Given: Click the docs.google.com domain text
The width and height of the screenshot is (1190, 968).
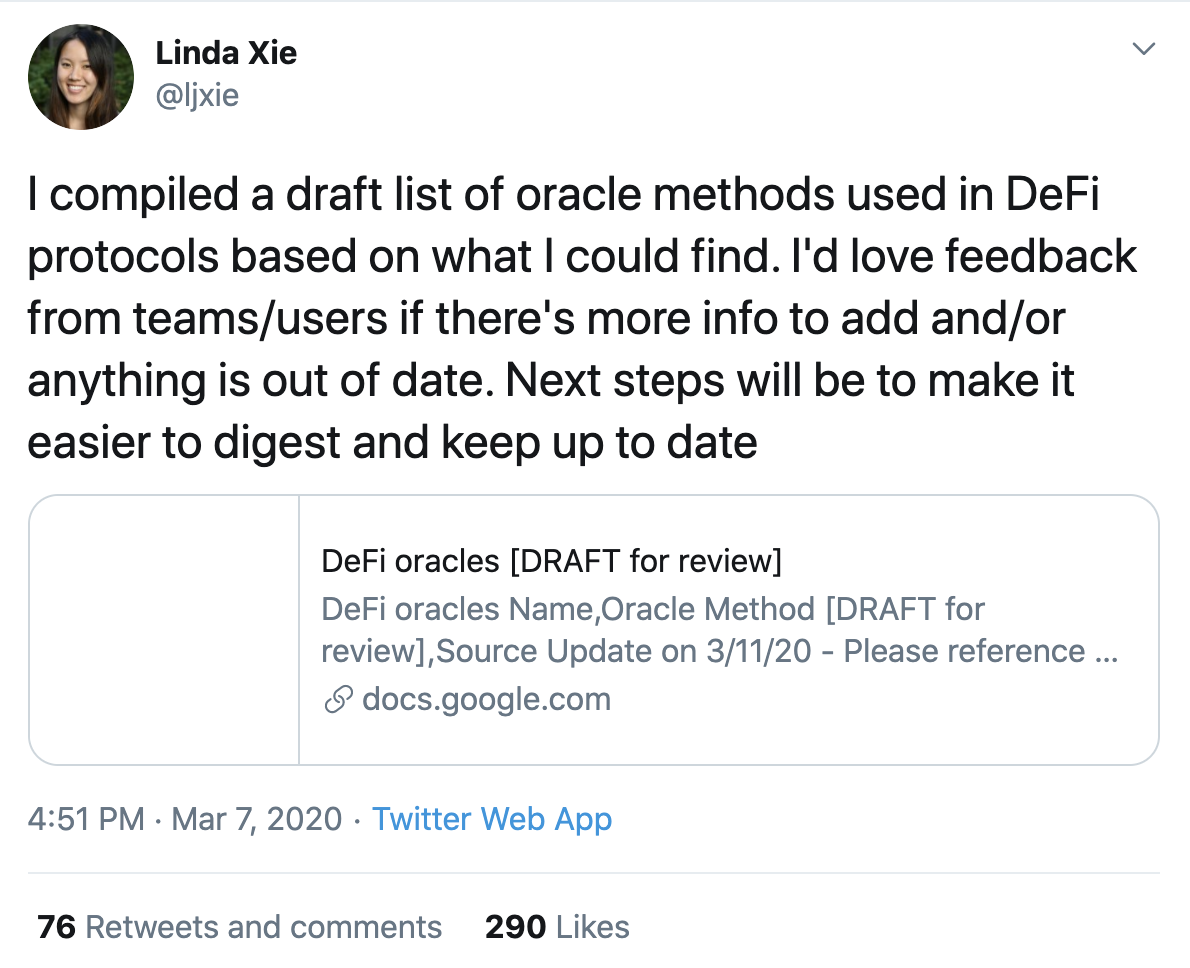Looking at the screenshot, I should tap(486, 699).
